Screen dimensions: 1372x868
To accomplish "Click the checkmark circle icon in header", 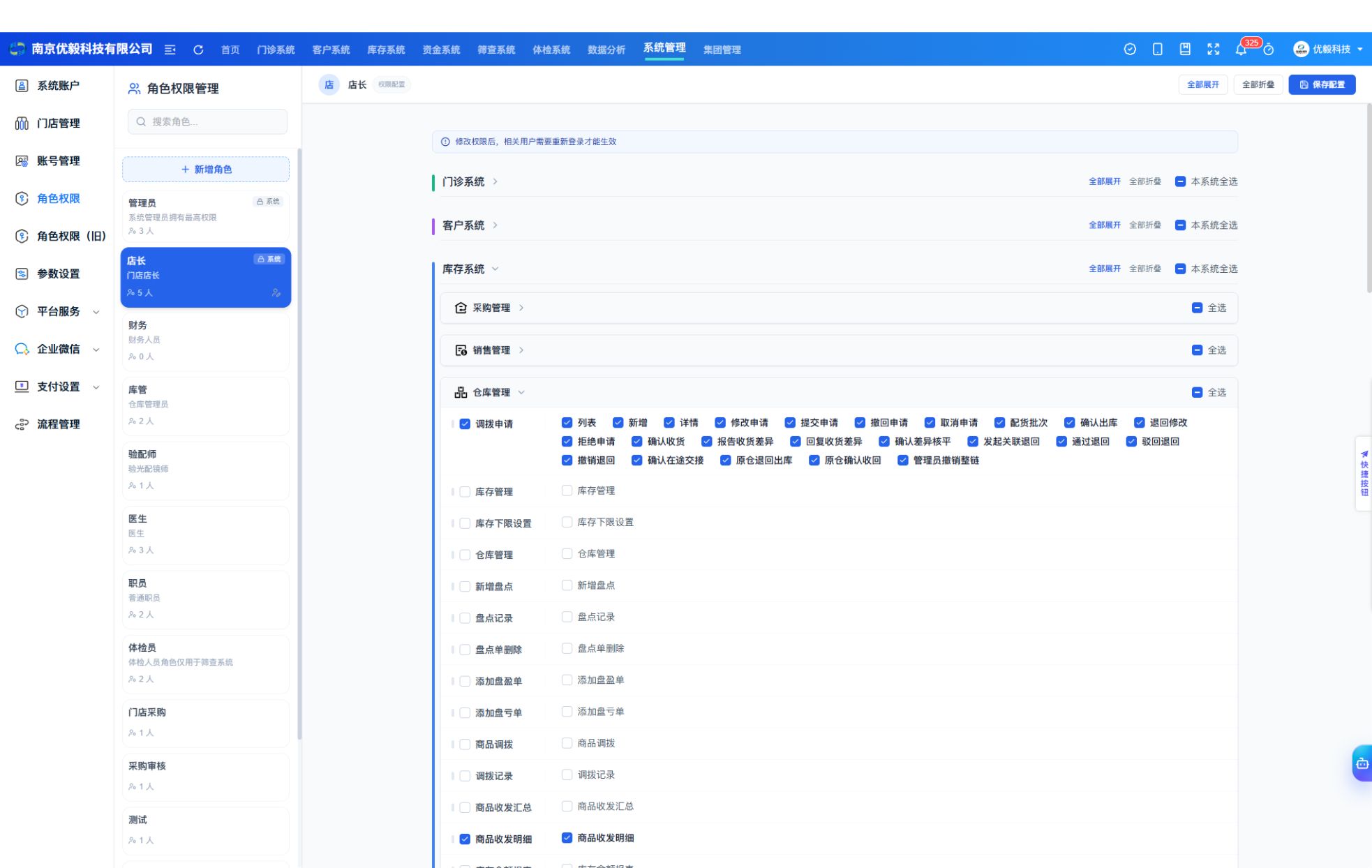I will click(x=1130, y=49).
